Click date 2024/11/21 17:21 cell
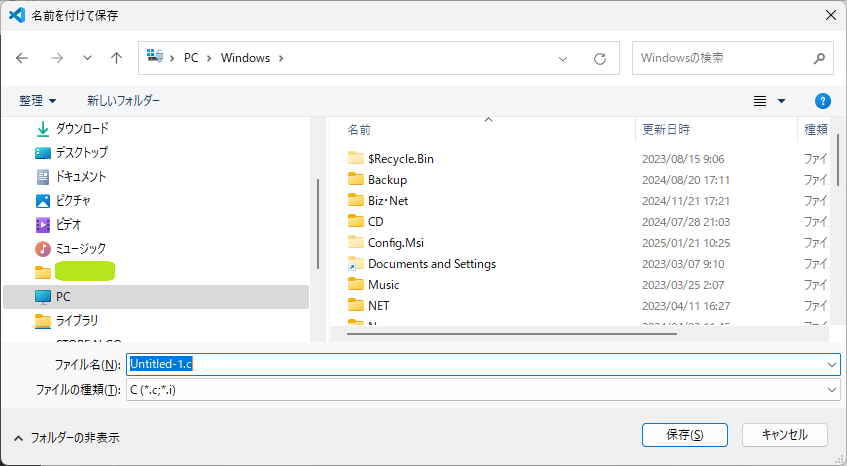 pyautogui.click(x=685, y=201)
